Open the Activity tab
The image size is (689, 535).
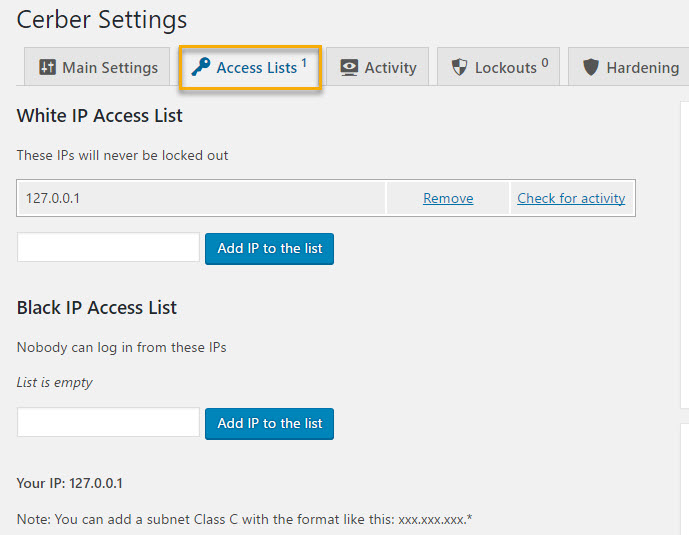(377, 67)
